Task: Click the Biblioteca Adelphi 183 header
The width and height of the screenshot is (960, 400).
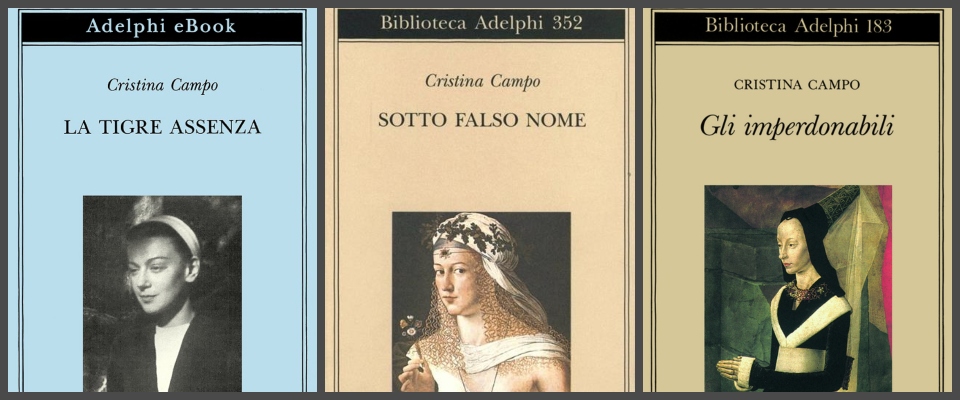Action: 798,26
